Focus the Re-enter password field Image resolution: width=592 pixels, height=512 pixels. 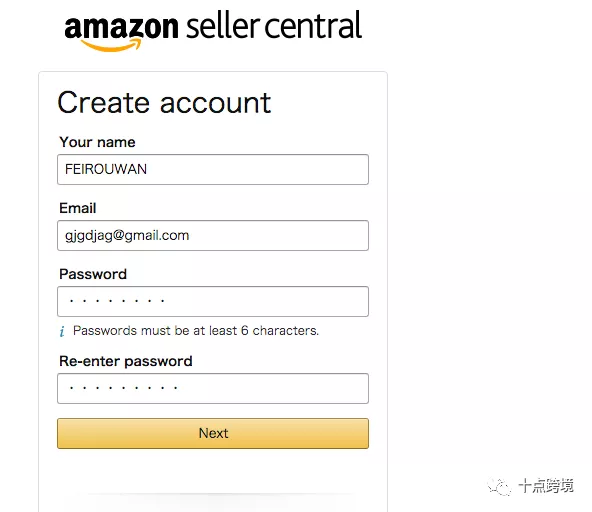213,388
